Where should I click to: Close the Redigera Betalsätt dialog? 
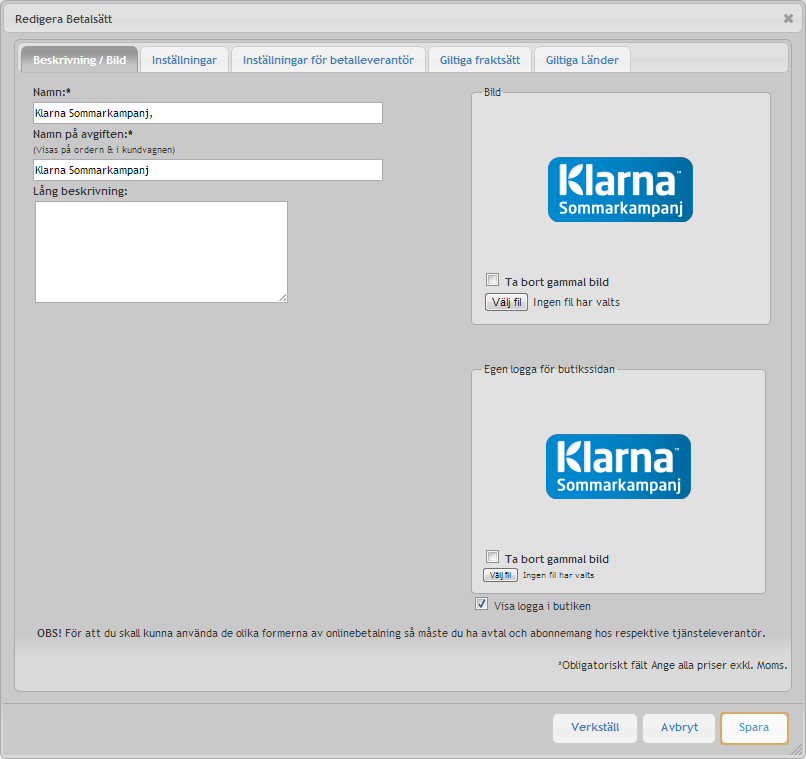click(788, 18)
